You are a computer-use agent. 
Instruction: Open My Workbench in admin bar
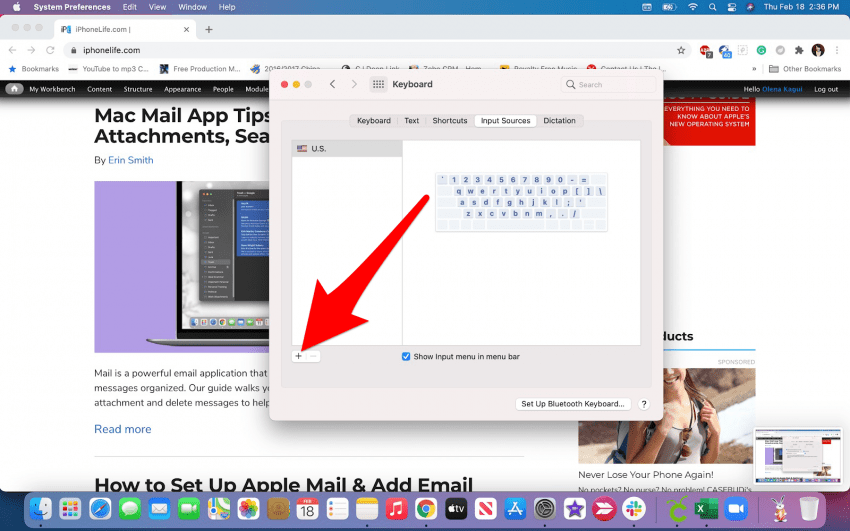[x=52, y=89]
